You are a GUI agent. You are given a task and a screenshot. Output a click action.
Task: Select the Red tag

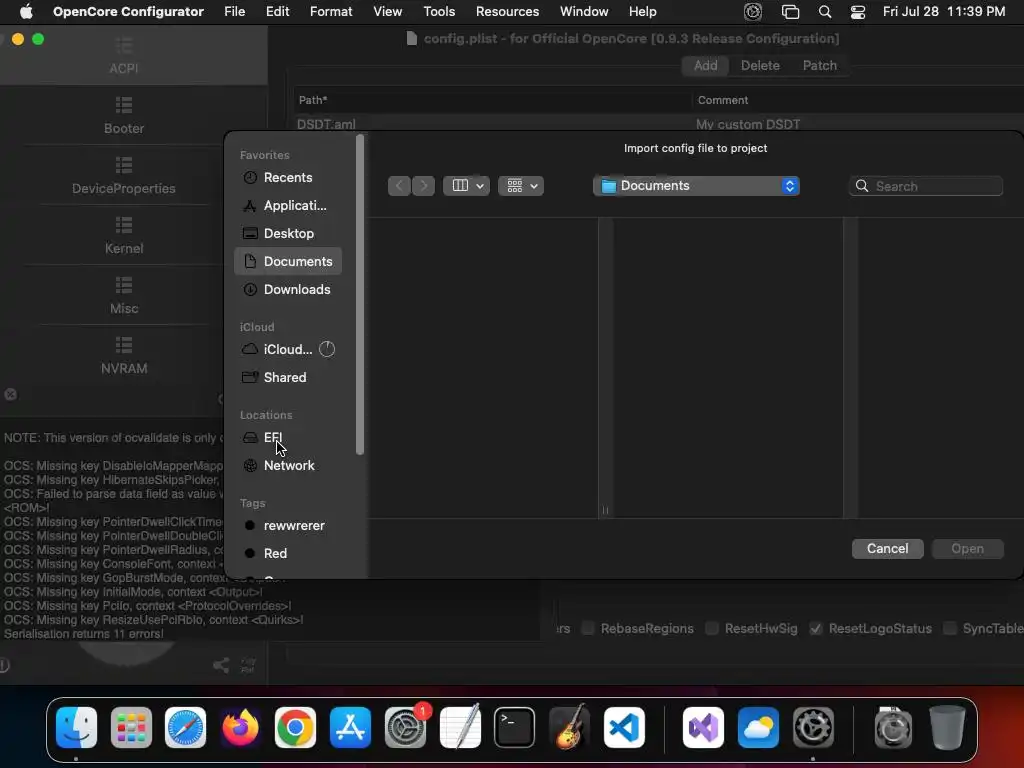coord(287,554)
